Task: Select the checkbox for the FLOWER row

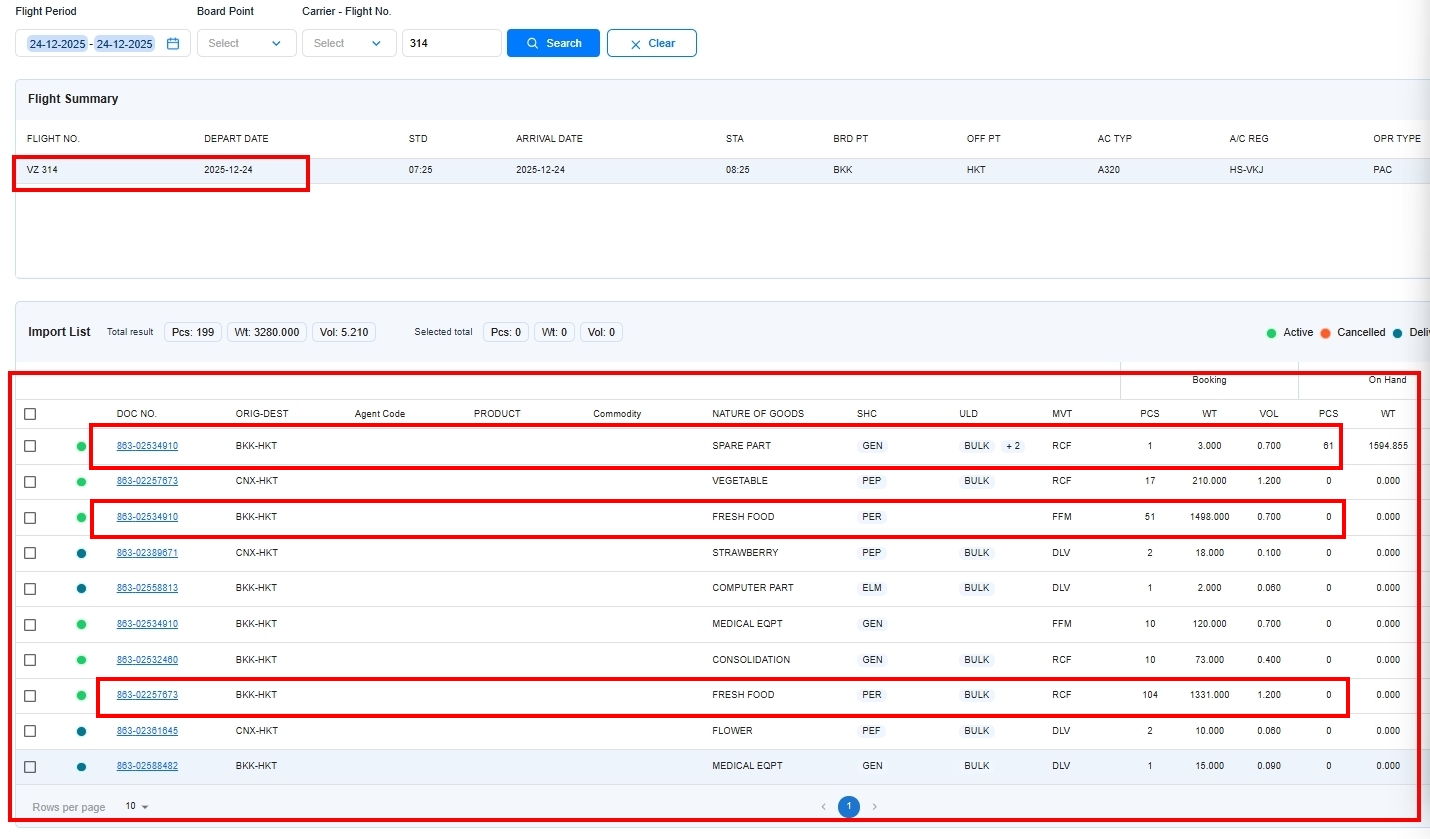Action: 30,731
